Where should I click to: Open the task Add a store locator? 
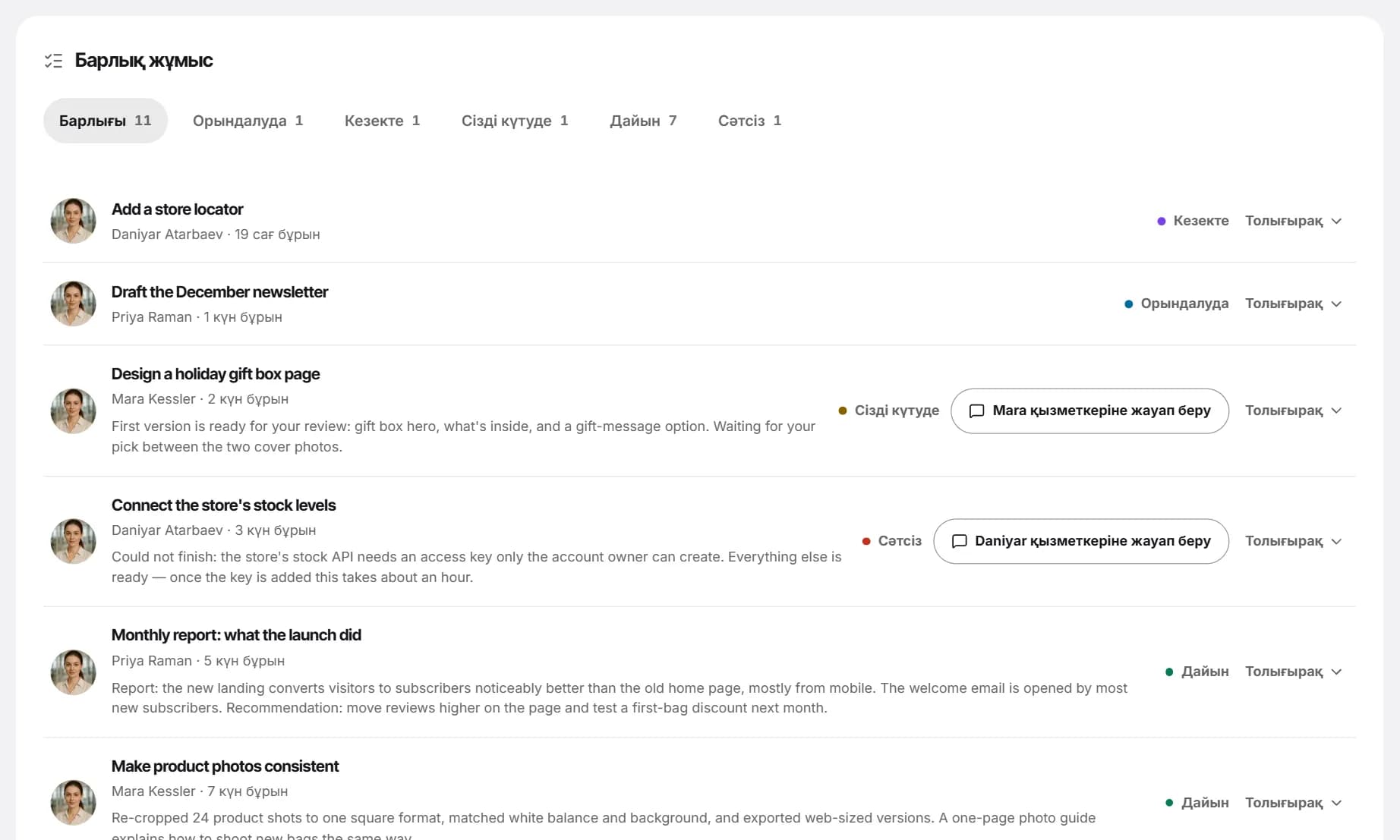click(x=177, y=209)
